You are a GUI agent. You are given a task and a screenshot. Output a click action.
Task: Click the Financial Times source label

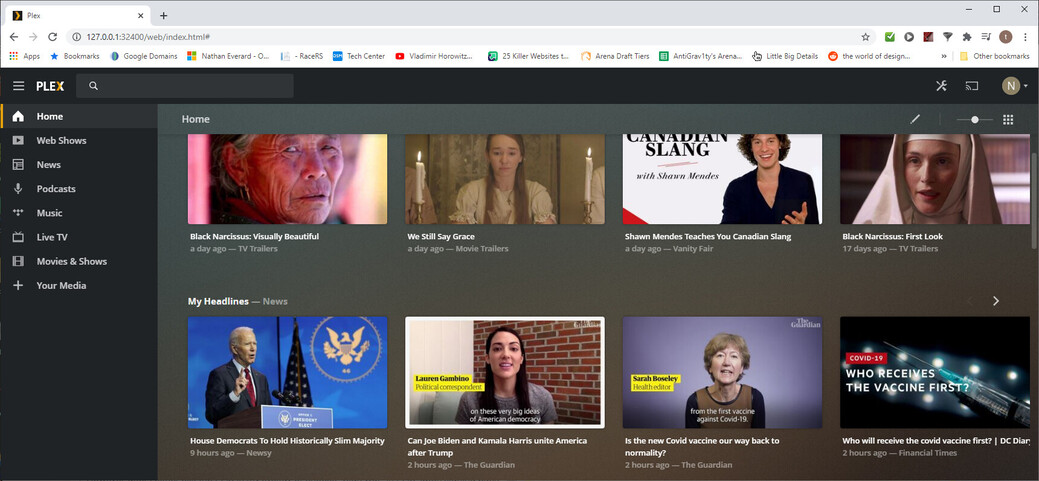[x=928, y=453]
